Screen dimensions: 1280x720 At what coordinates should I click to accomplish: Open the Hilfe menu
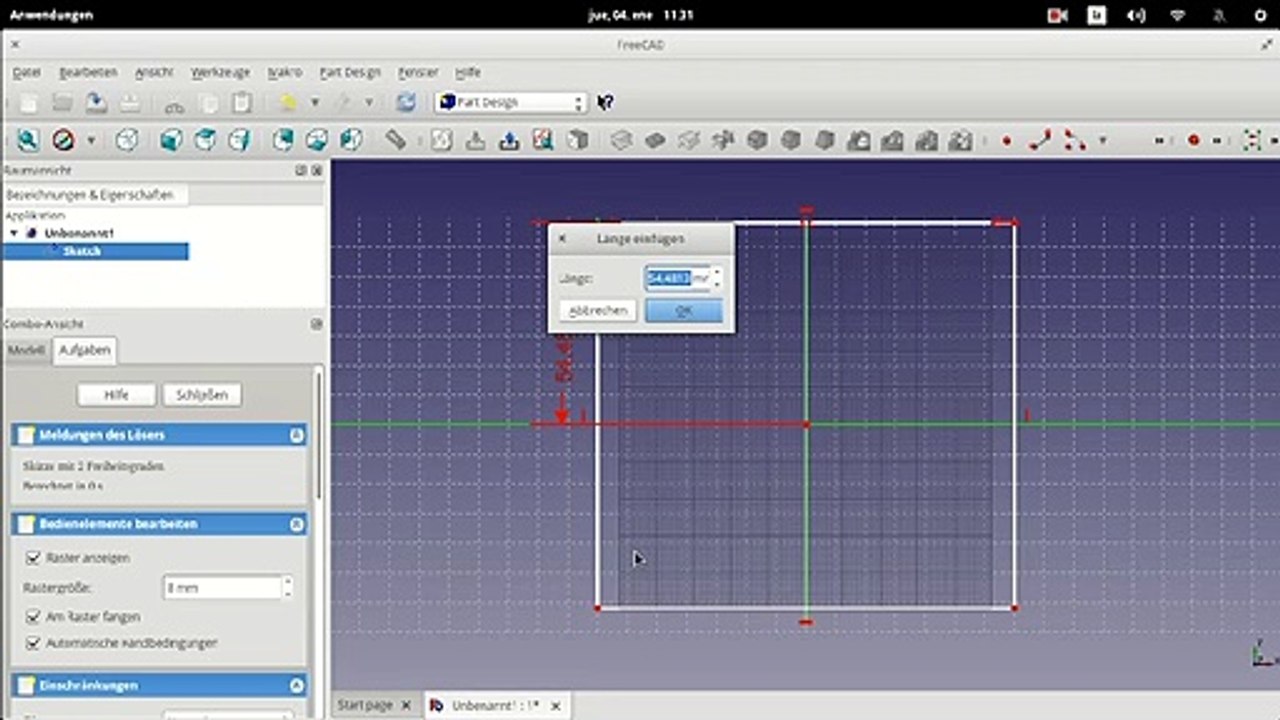pyautogui.click(x=468, y=72)
